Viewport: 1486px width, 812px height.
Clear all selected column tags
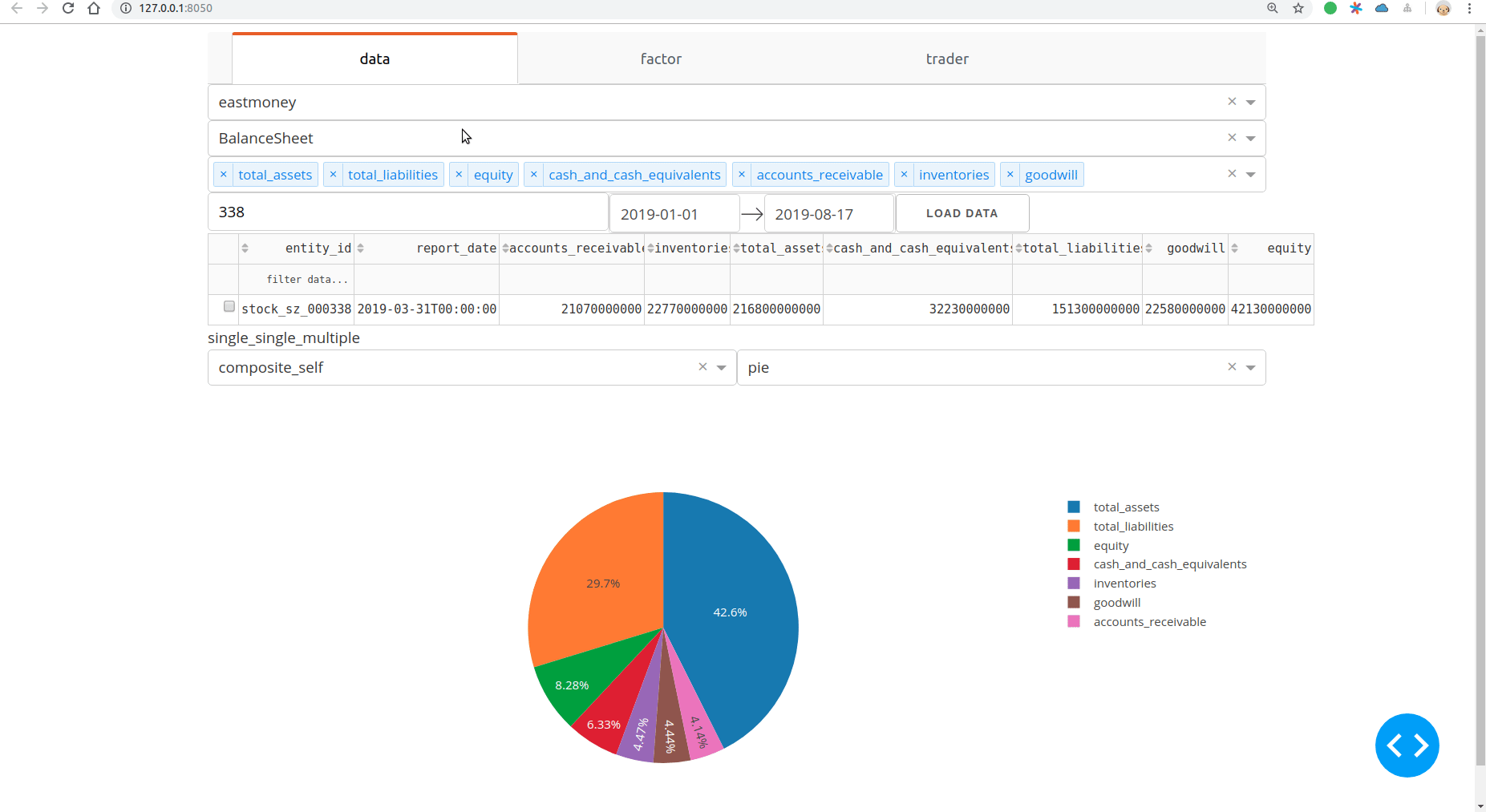tap(1232, 174)
